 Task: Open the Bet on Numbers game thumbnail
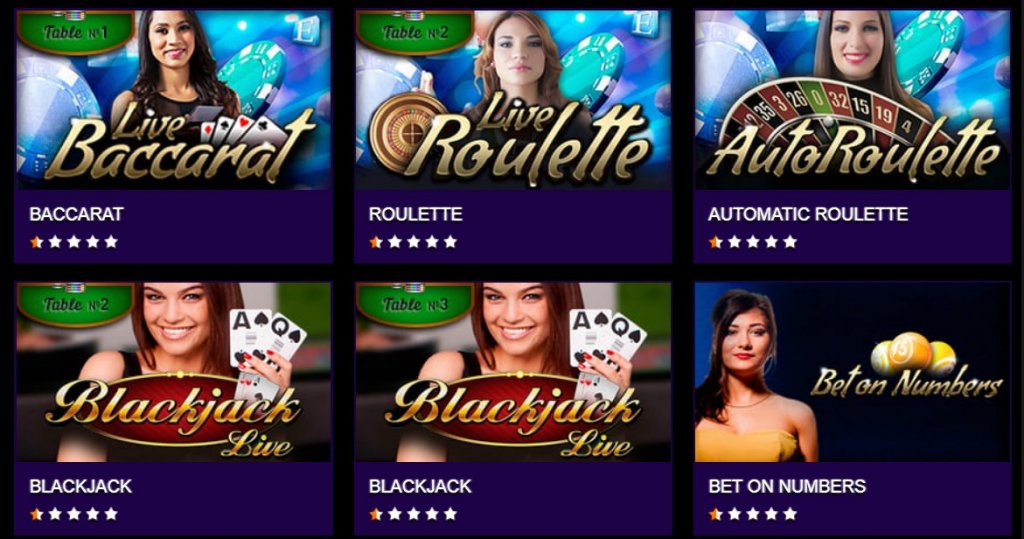(852, 372)
